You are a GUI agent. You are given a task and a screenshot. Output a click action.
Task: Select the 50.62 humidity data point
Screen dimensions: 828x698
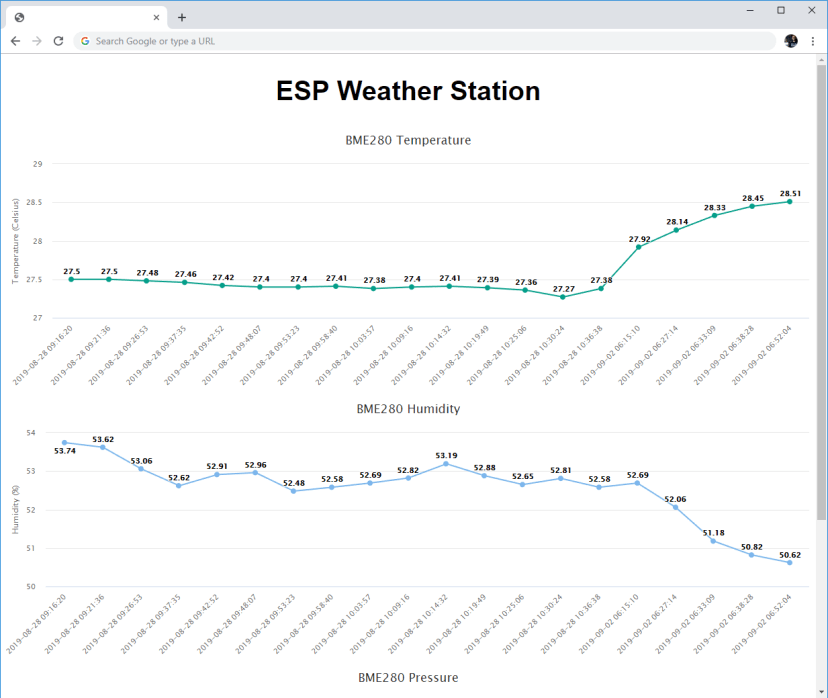coord(789,563)
